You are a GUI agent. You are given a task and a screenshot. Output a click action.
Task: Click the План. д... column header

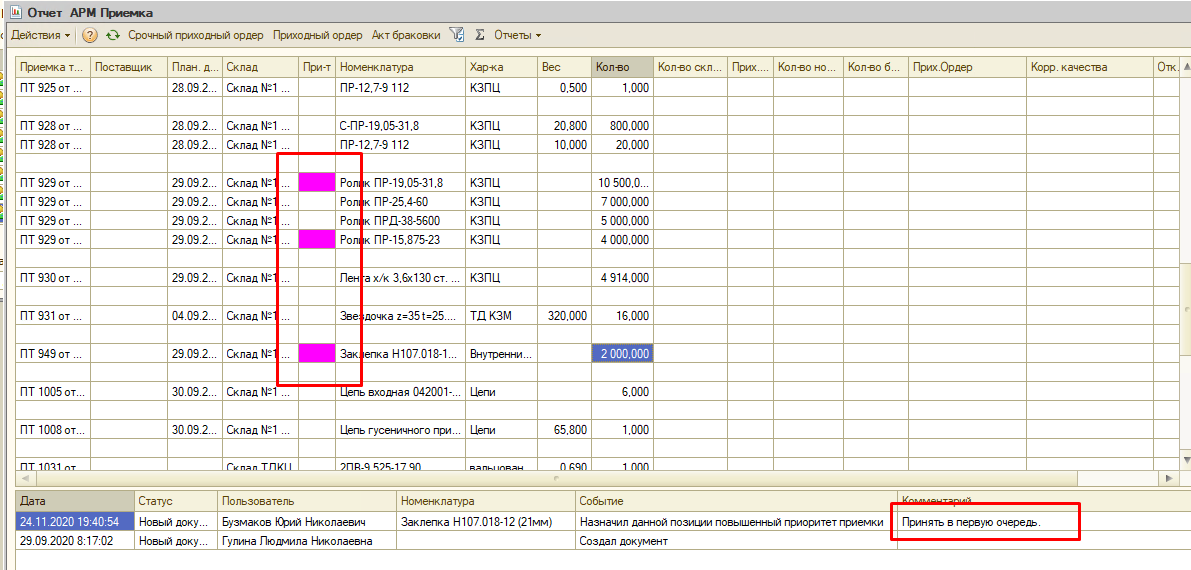coord(195,67)
